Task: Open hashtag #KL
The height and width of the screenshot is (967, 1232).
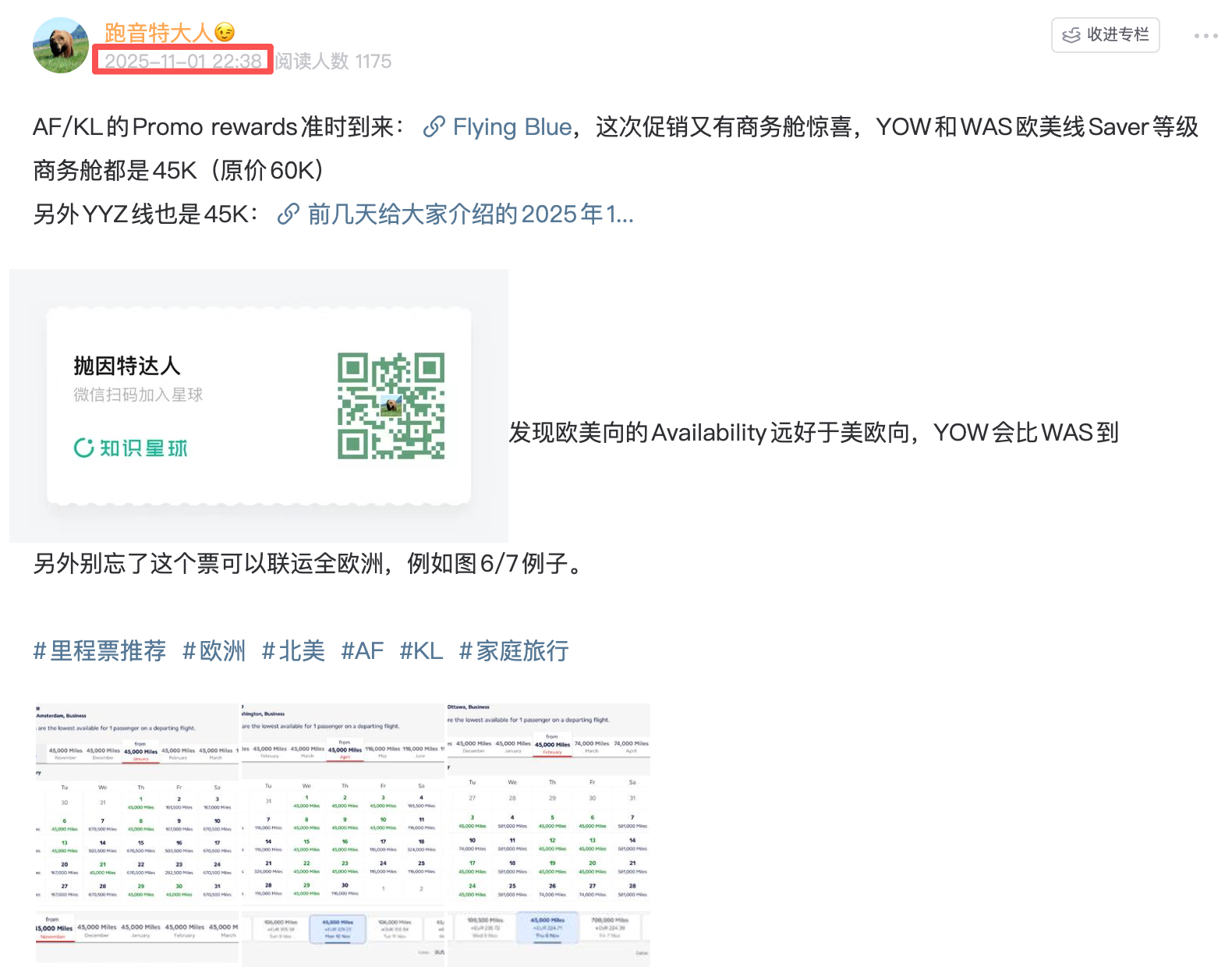Action: (421, 650)
